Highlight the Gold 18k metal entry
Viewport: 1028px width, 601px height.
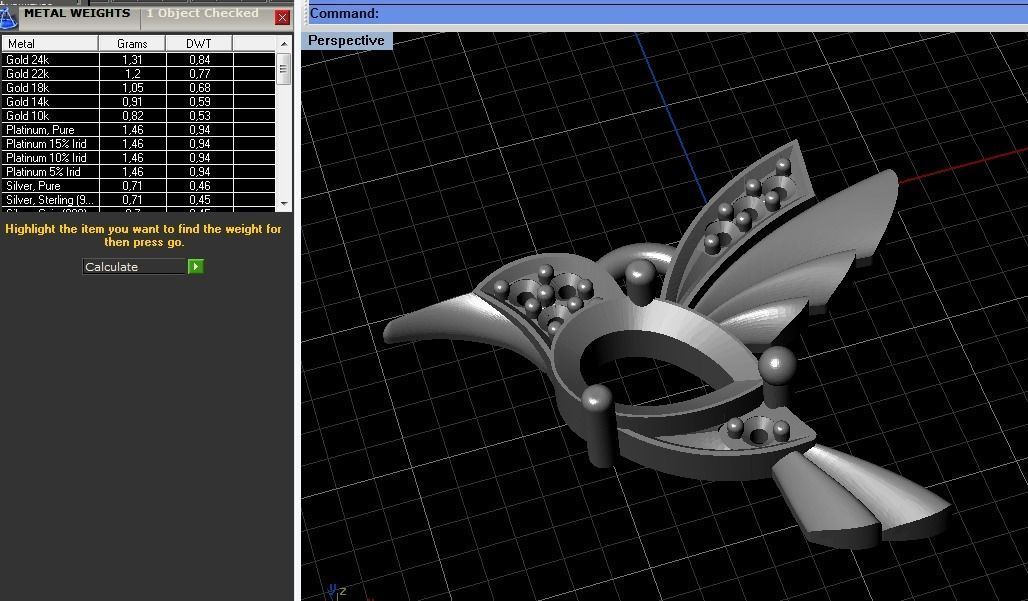[138, 88]
